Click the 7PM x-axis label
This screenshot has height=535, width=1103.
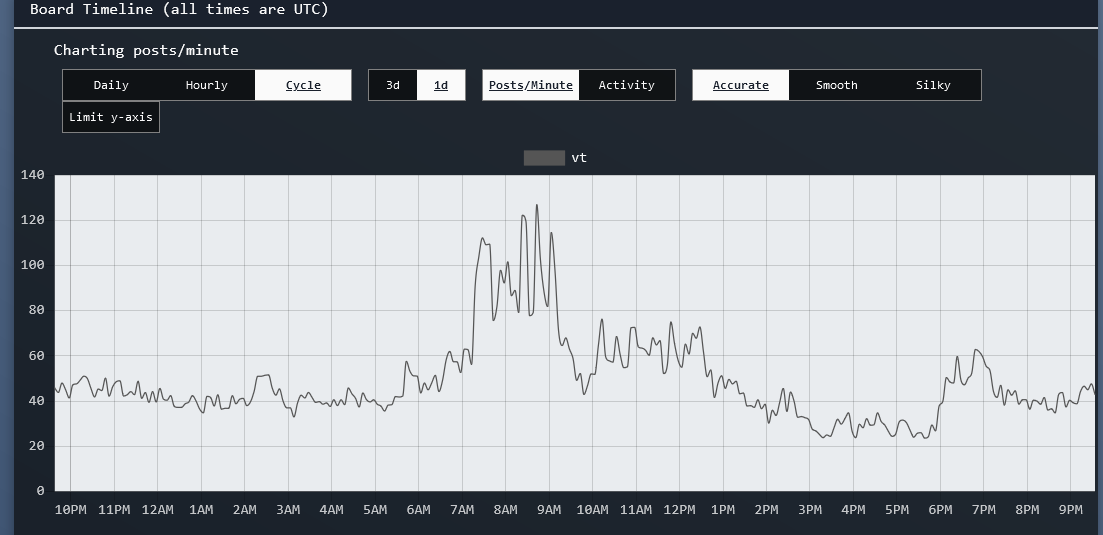tap(984, 510)
